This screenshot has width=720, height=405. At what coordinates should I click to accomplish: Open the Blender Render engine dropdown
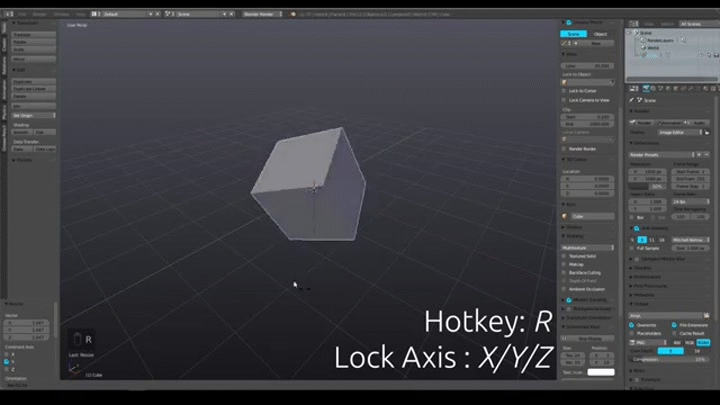pos(263,14)
